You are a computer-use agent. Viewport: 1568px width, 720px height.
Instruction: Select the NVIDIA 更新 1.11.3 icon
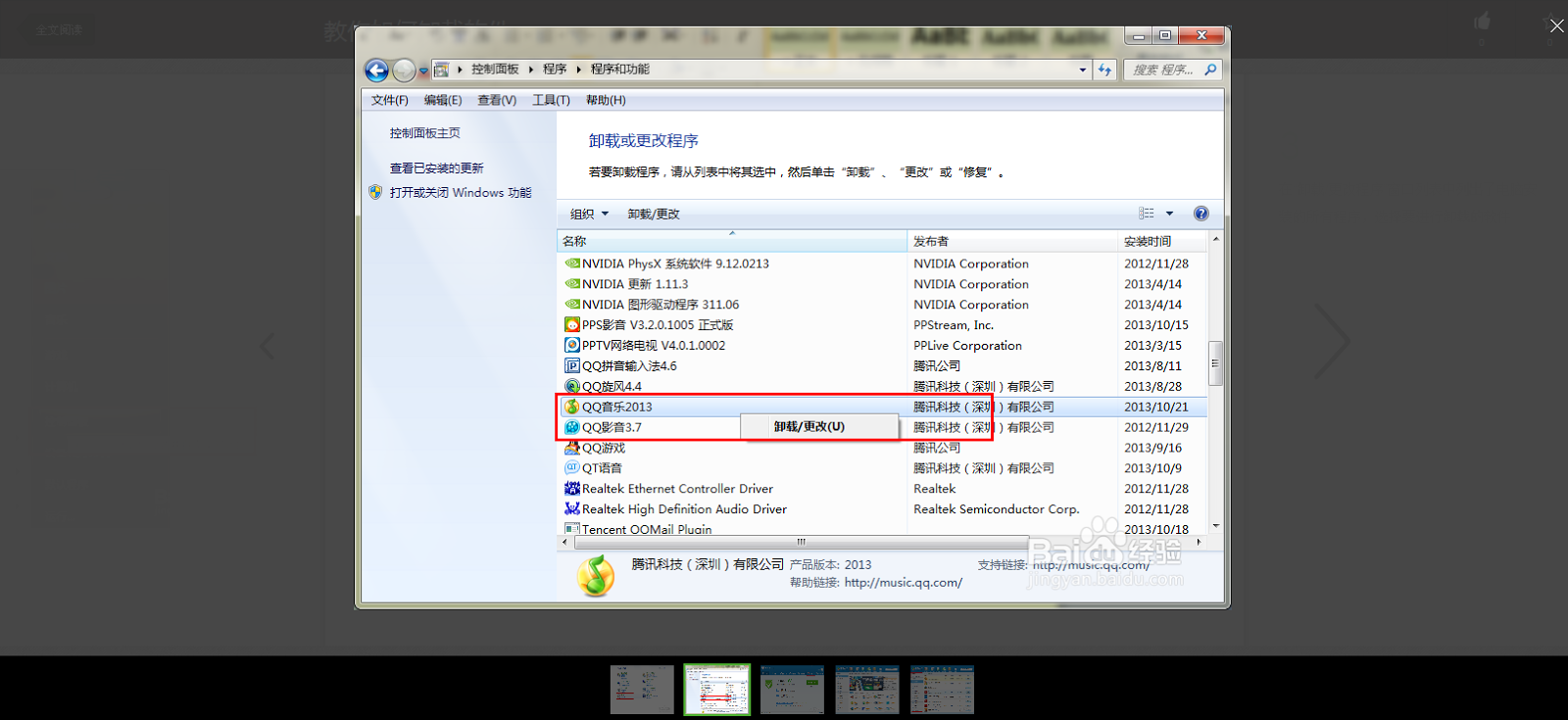click(x=572, y=284)
